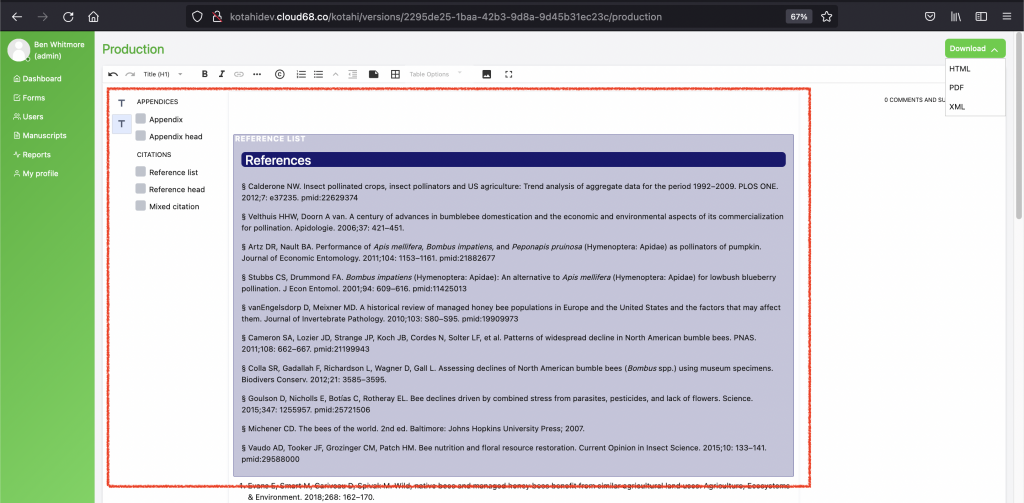Collapse the Download dropdown button
The height and width of the screenshot is (503, 1024).
975,48
